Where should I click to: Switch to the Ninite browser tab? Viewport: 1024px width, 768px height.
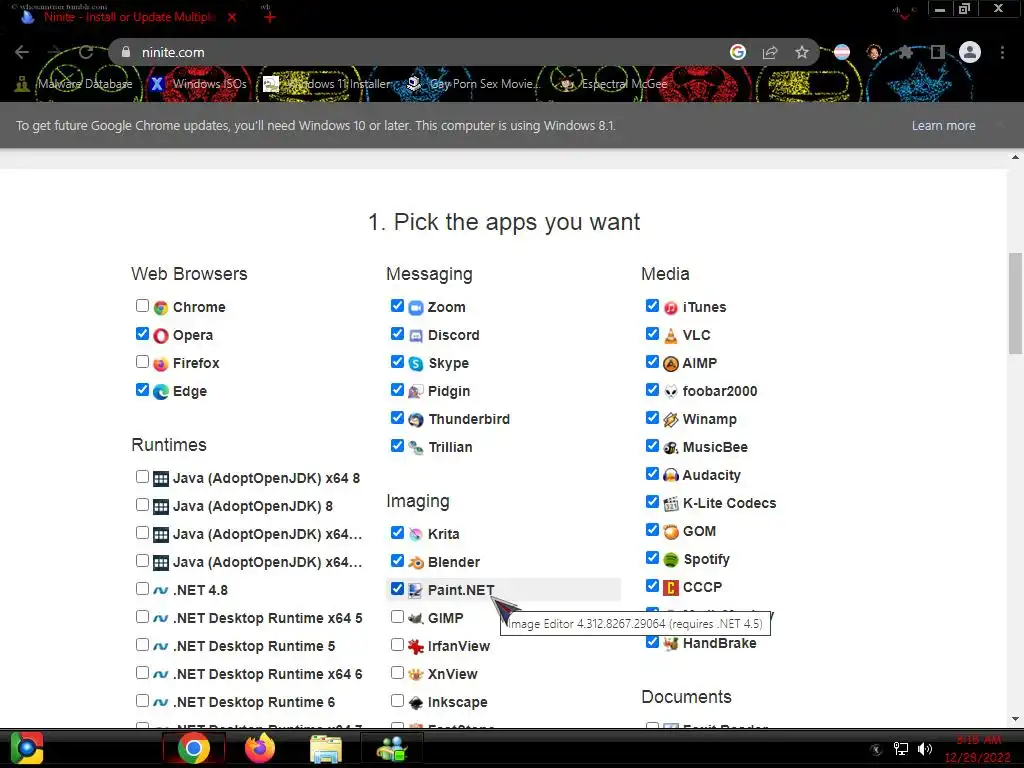coord(127,17)
